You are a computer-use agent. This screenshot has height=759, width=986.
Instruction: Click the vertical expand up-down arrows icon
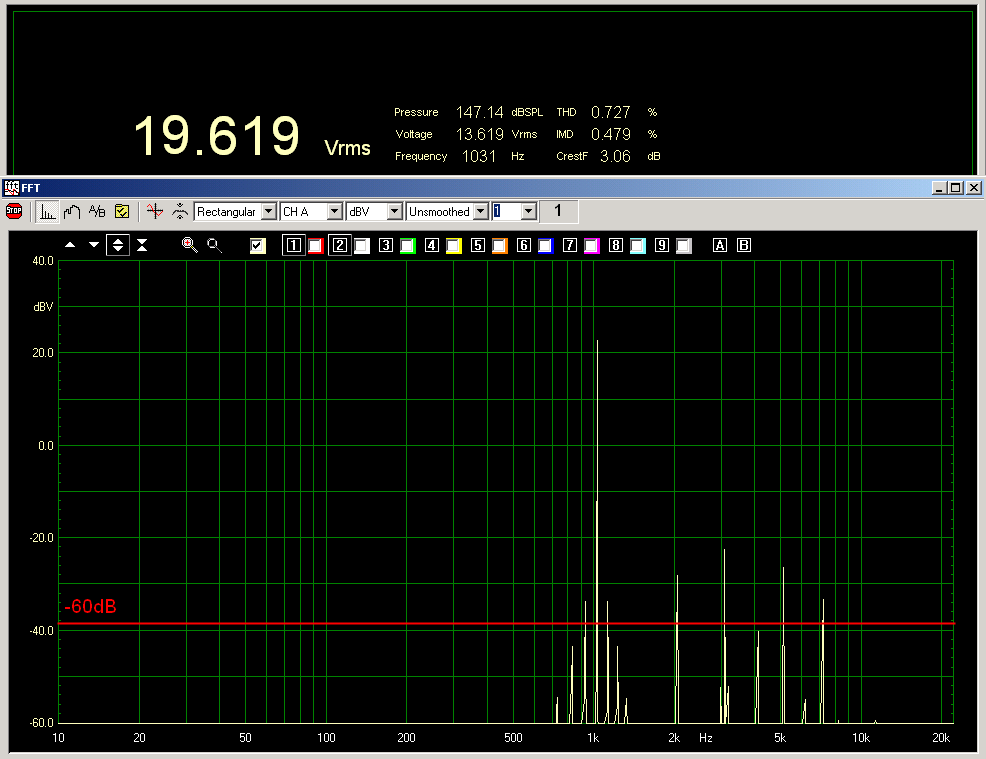coord(118,245)
